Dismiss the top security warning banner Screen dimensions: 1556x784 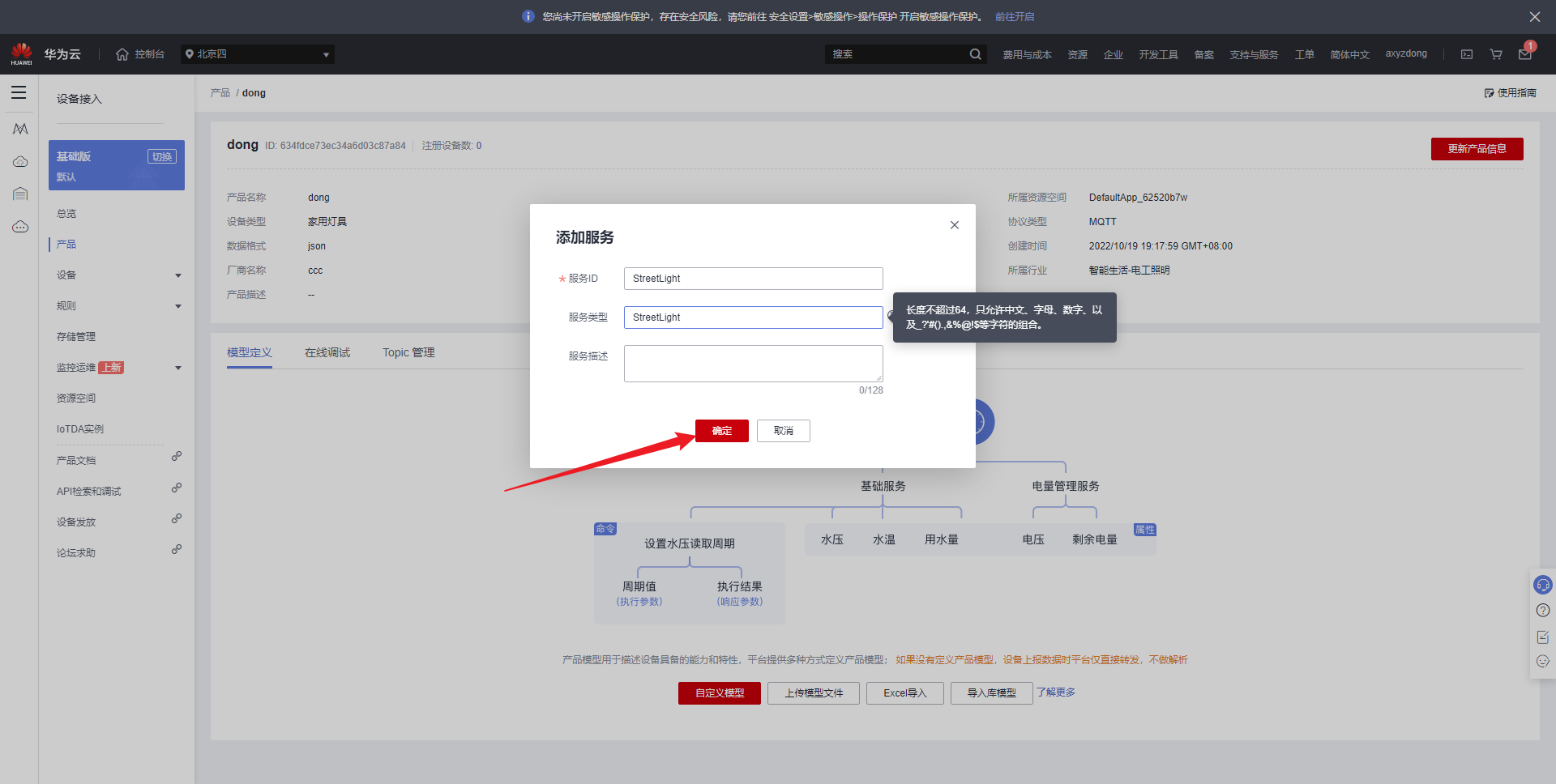click(x=1535, y=17)
